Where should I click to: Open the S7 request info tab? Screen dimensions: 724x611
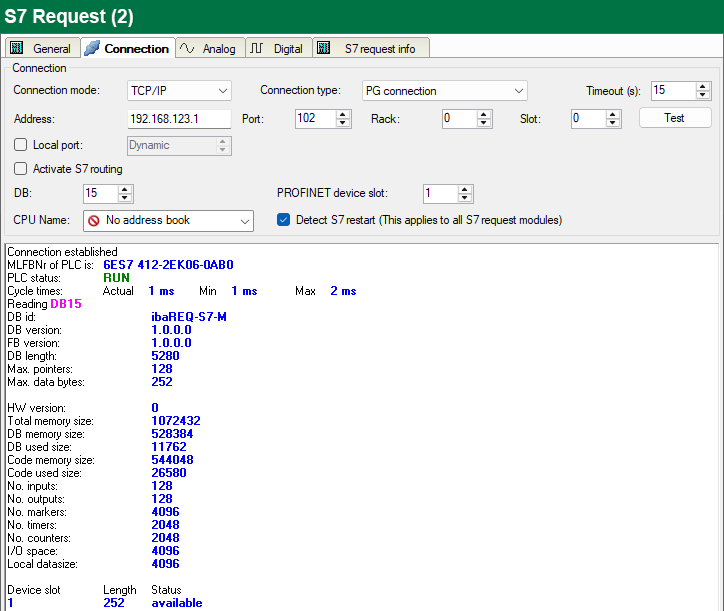tap(378, 48)
